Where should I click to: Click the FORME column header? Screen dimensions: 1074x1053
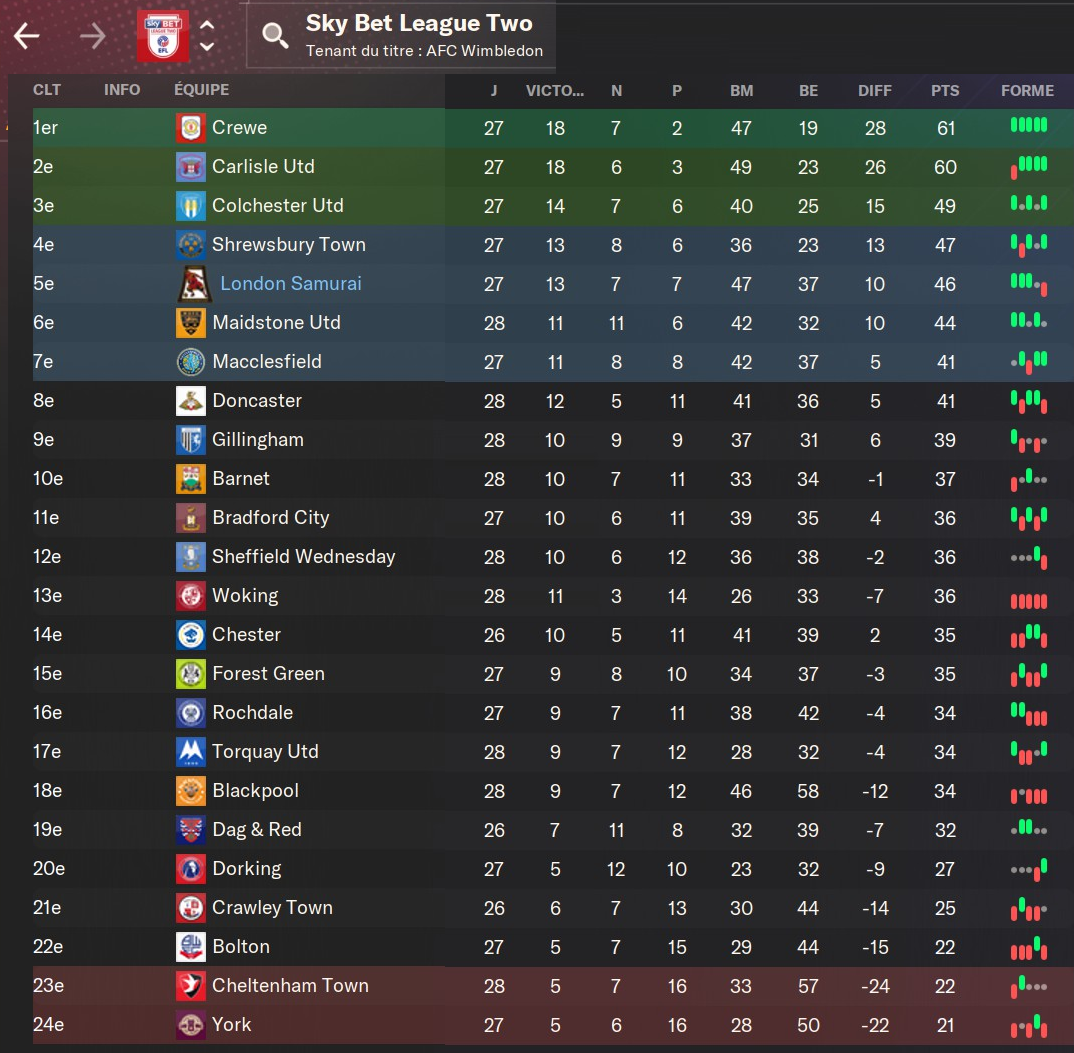[1027, 90]
